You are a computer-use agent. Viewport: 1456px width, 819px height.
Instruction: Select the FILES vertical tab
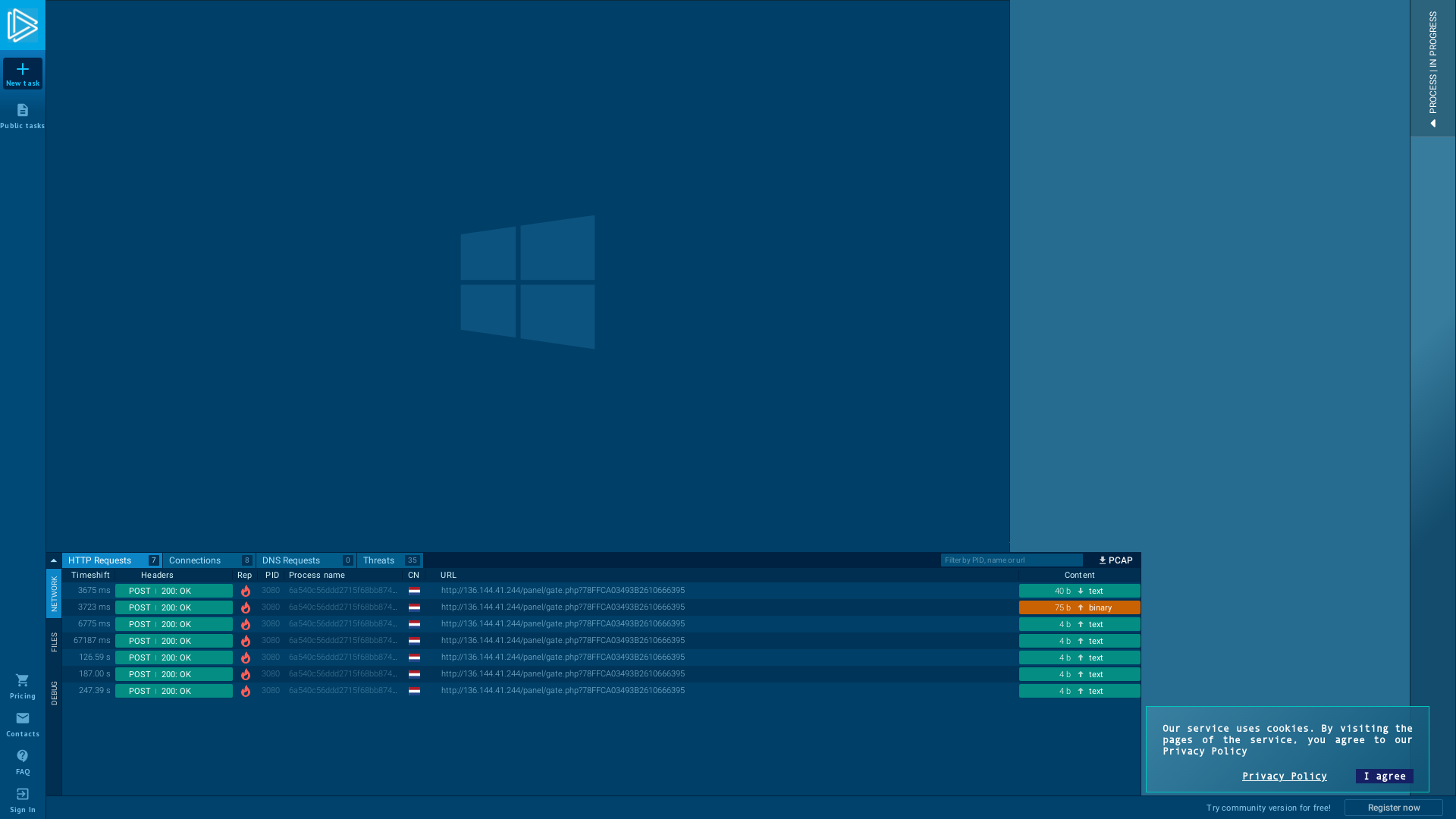[54, 642]
